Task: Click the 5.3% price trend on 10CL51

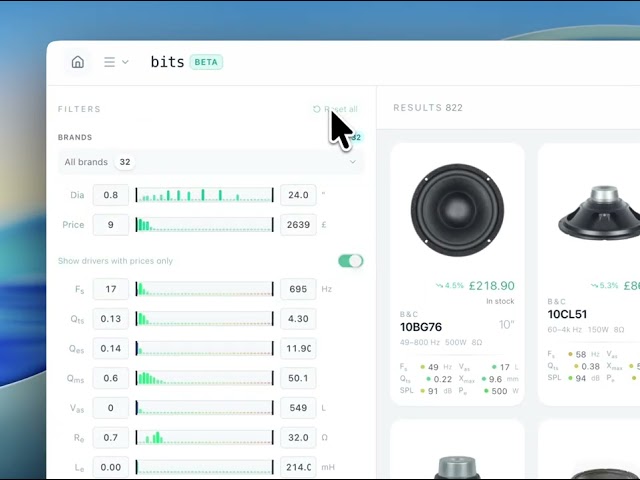Action: point(604,286)
